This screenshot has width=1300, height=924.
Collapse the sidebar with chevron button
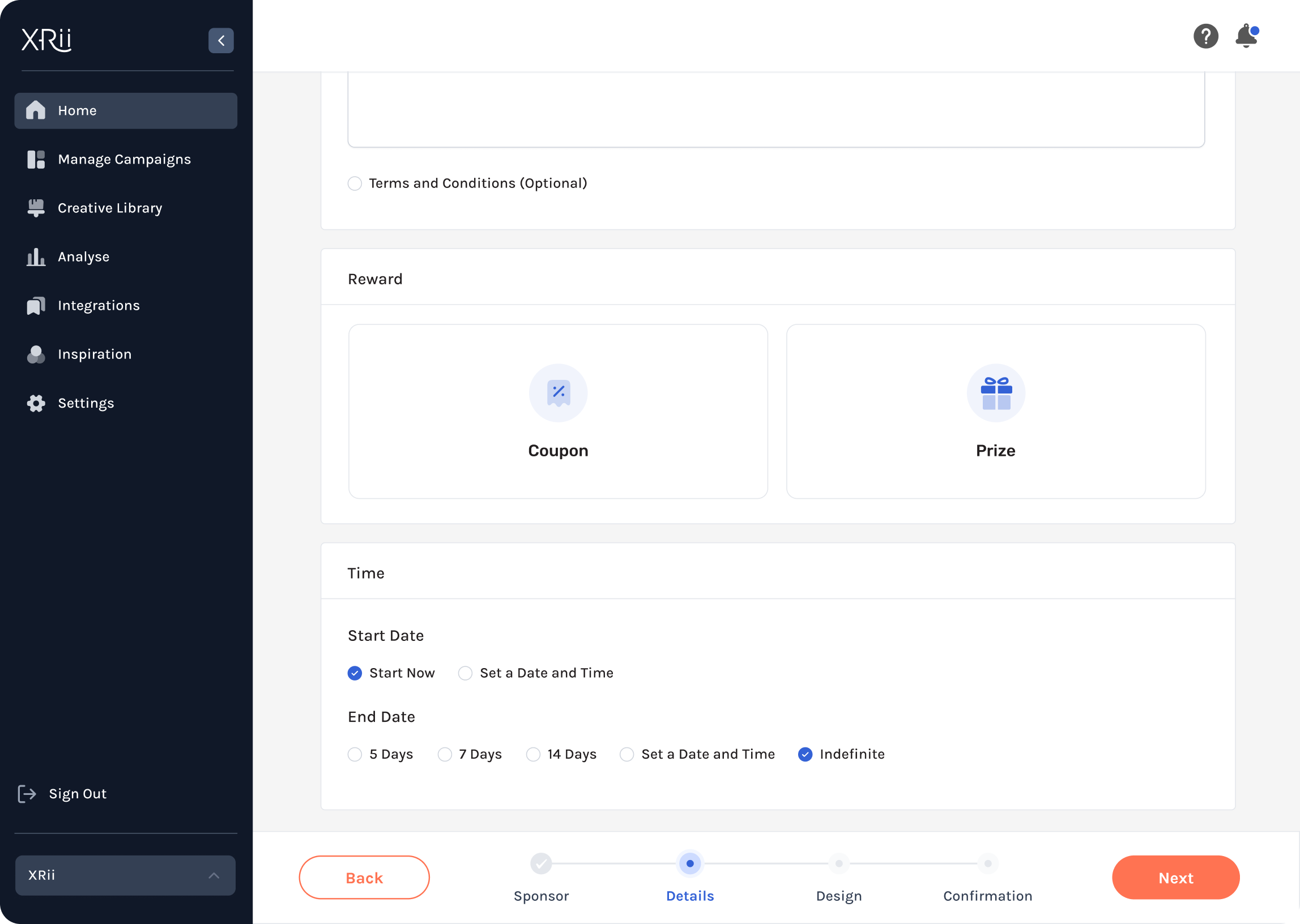[221, 40]
